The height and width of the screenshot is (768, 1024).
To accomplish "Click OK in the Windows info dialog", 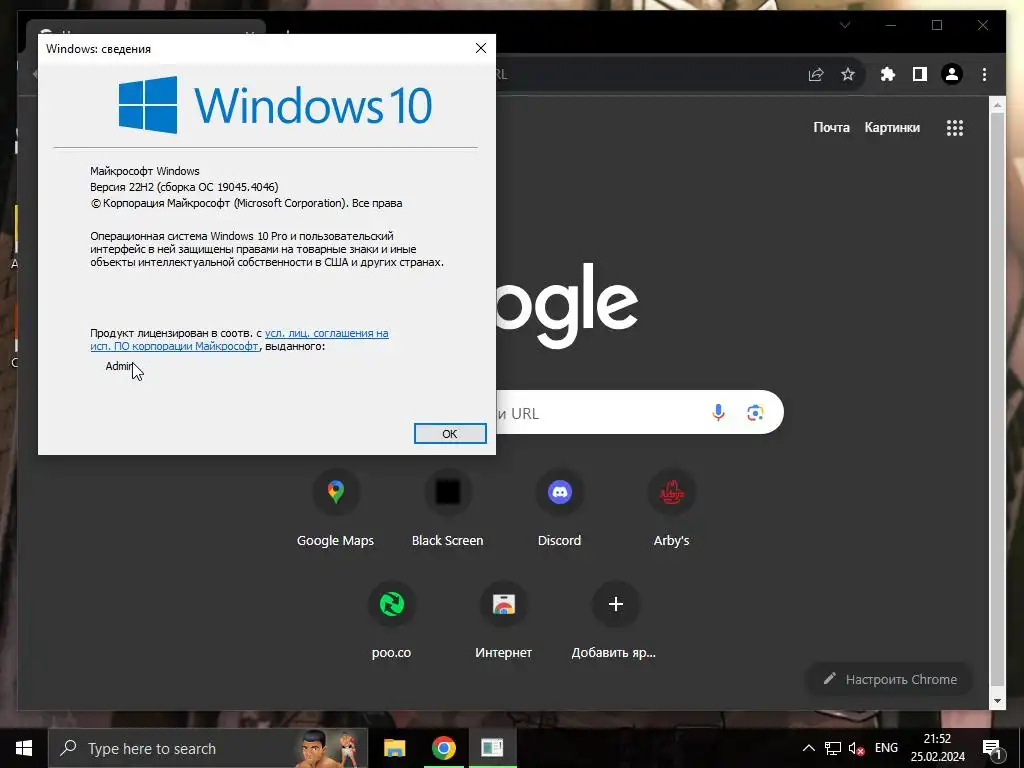I will [450, 434].
